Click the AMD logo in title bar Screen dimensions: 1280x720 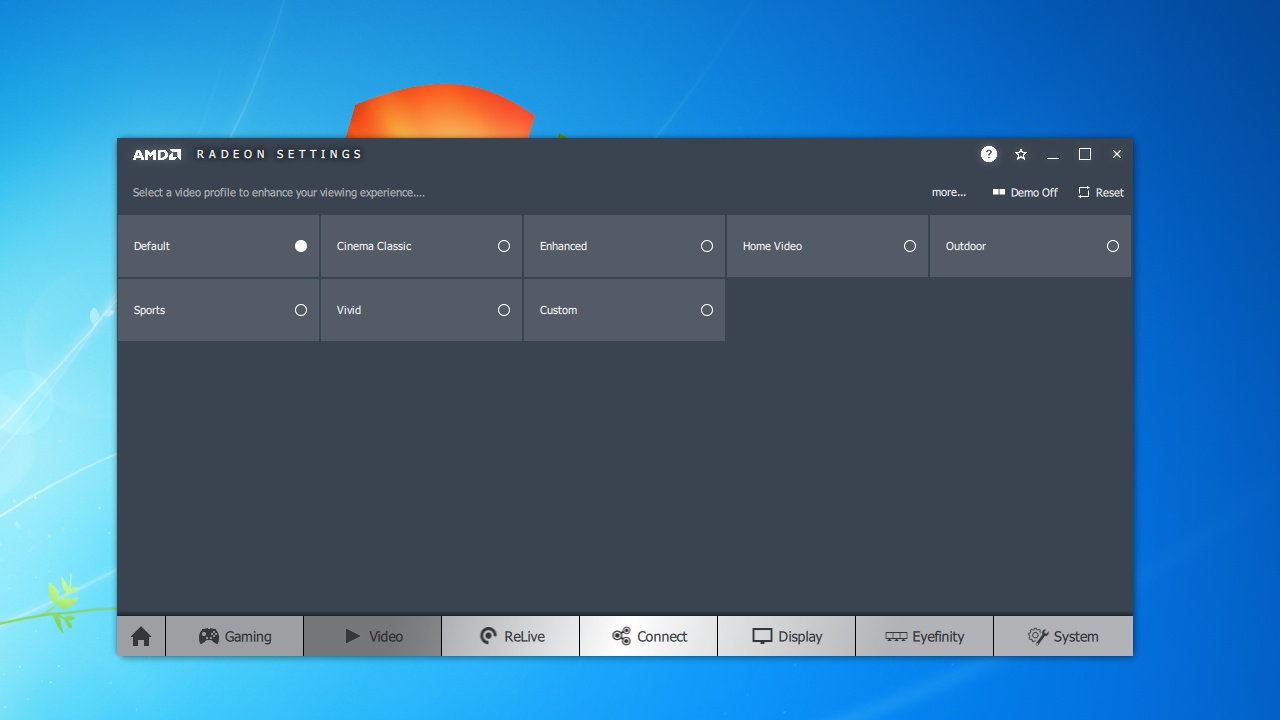point(157,154)
